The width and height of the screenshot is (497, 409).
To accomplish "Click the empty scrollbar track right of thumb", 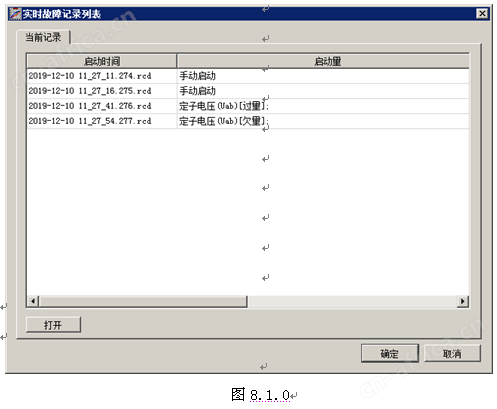I will [x=352, y=301].
